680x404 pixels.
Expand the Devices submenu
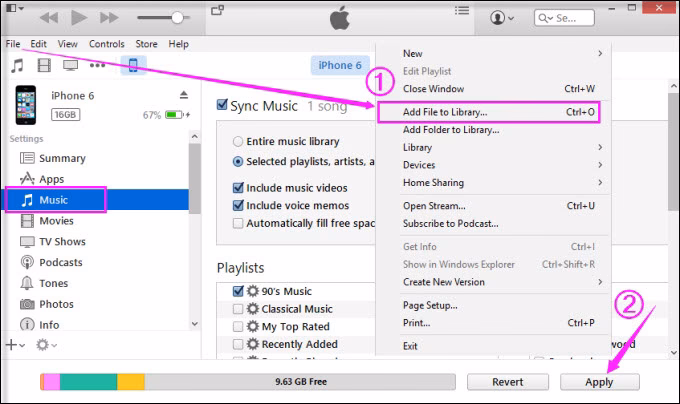pyautogui.click(x=493, y=165)
